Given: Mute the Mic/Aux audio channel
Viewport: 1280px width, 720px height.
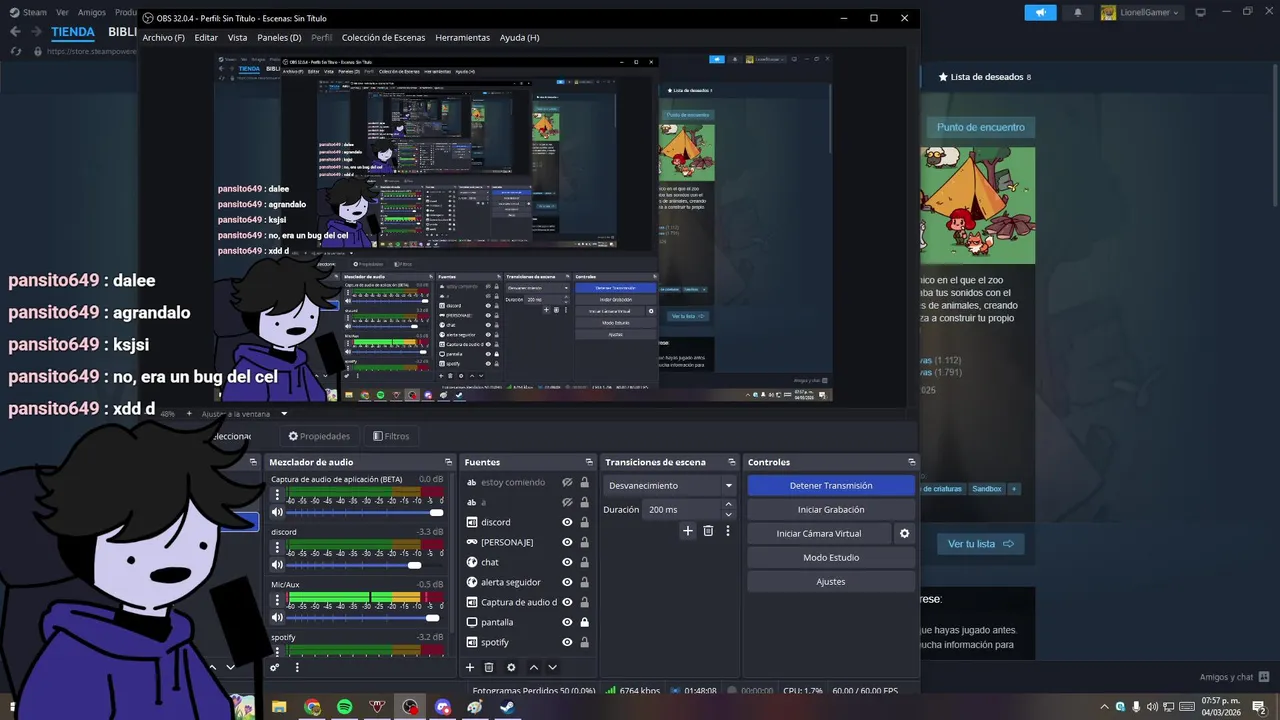Looking at the screenshot, I should 278,617.
